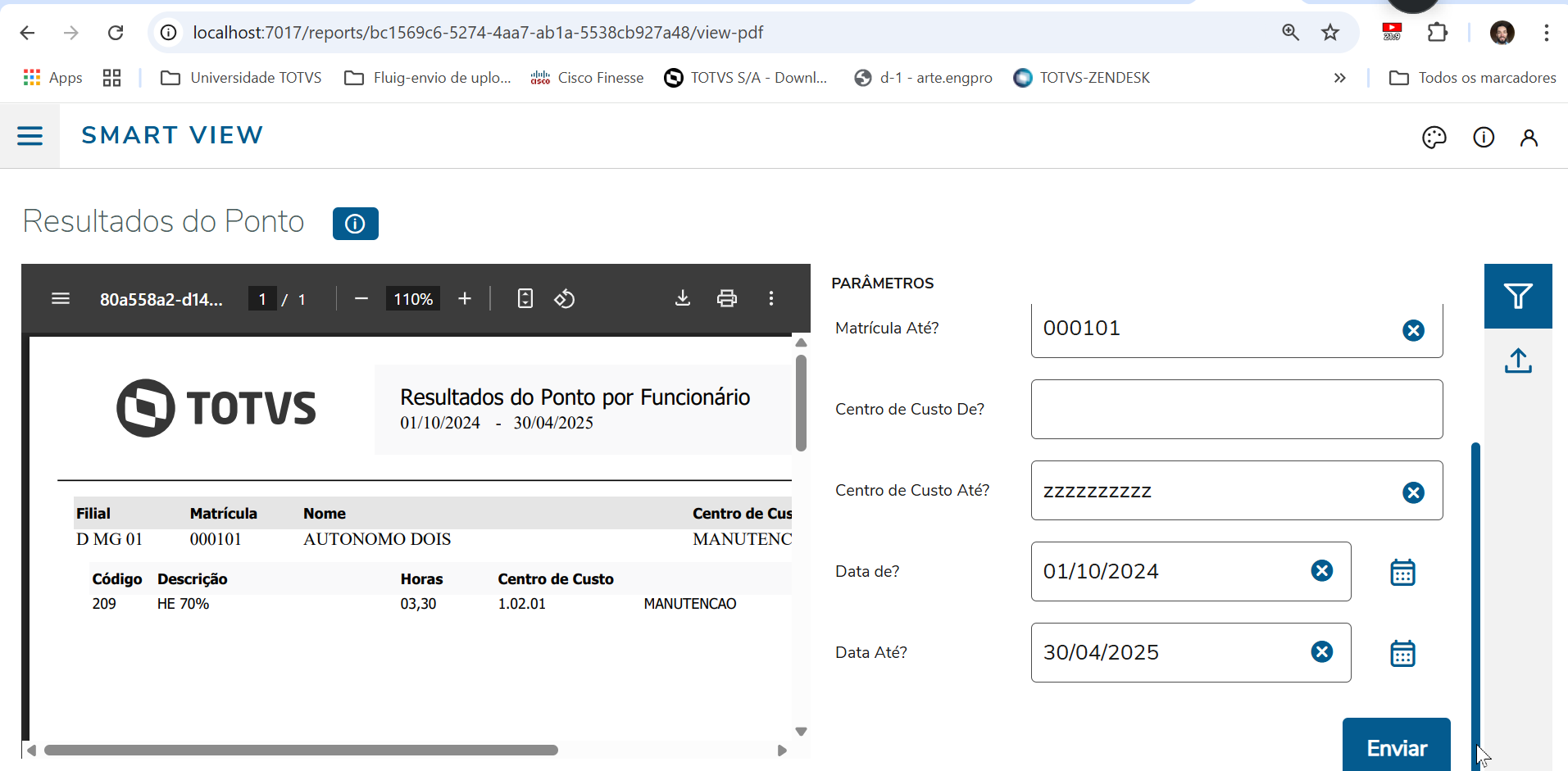The image size is (1568, 771).
Task: Select the PDF page number input
Action: click(261, 298)
